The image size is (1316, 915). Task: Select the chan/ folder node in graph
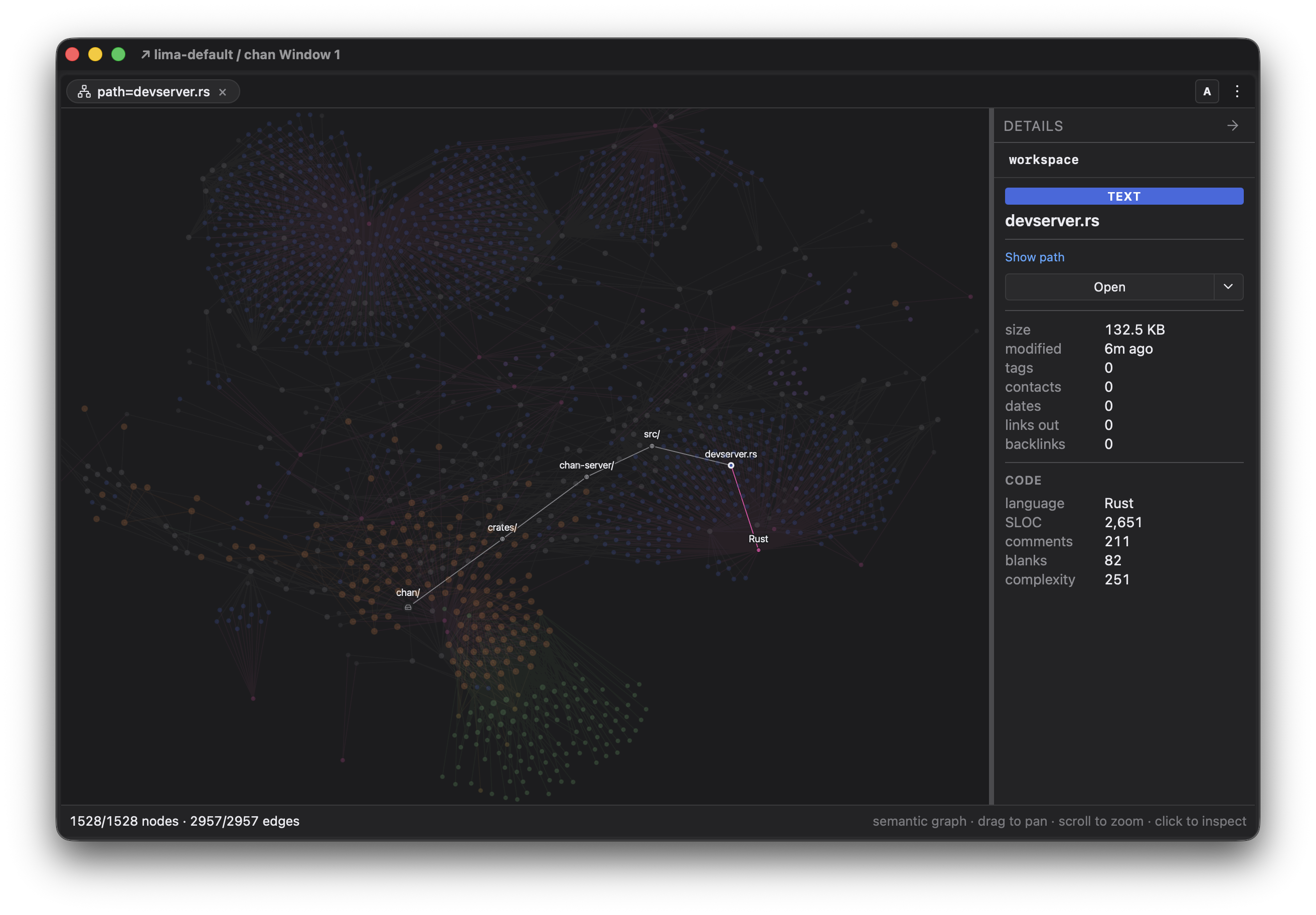408,607
